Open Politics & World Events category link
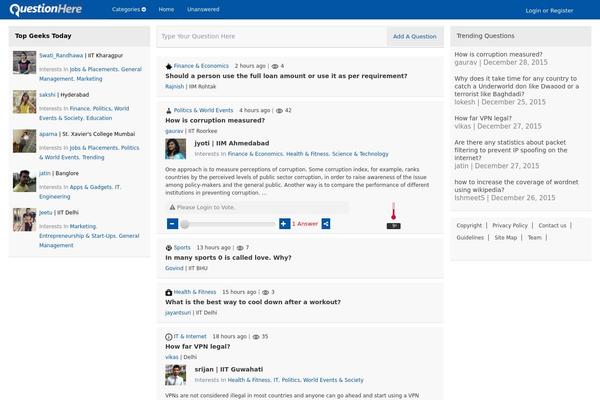Screen dimensions: 600x400 [203, 110]
